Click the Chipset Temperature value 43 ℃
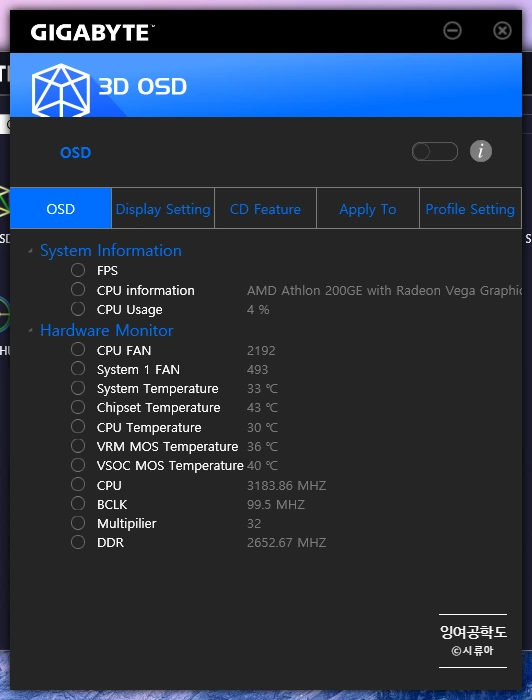The height and width of the screenshot is (700, 532). click(262, 408)
